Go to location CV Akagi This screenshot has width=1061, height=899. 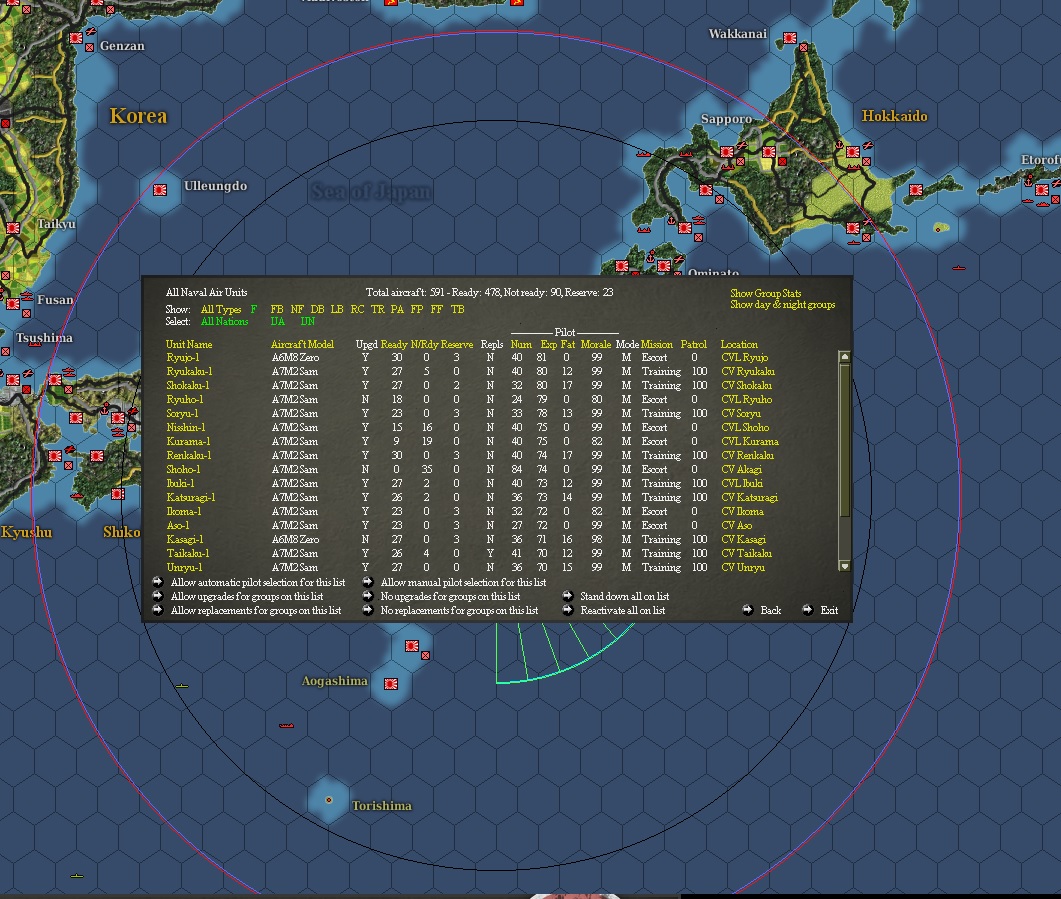coord(741,469)
